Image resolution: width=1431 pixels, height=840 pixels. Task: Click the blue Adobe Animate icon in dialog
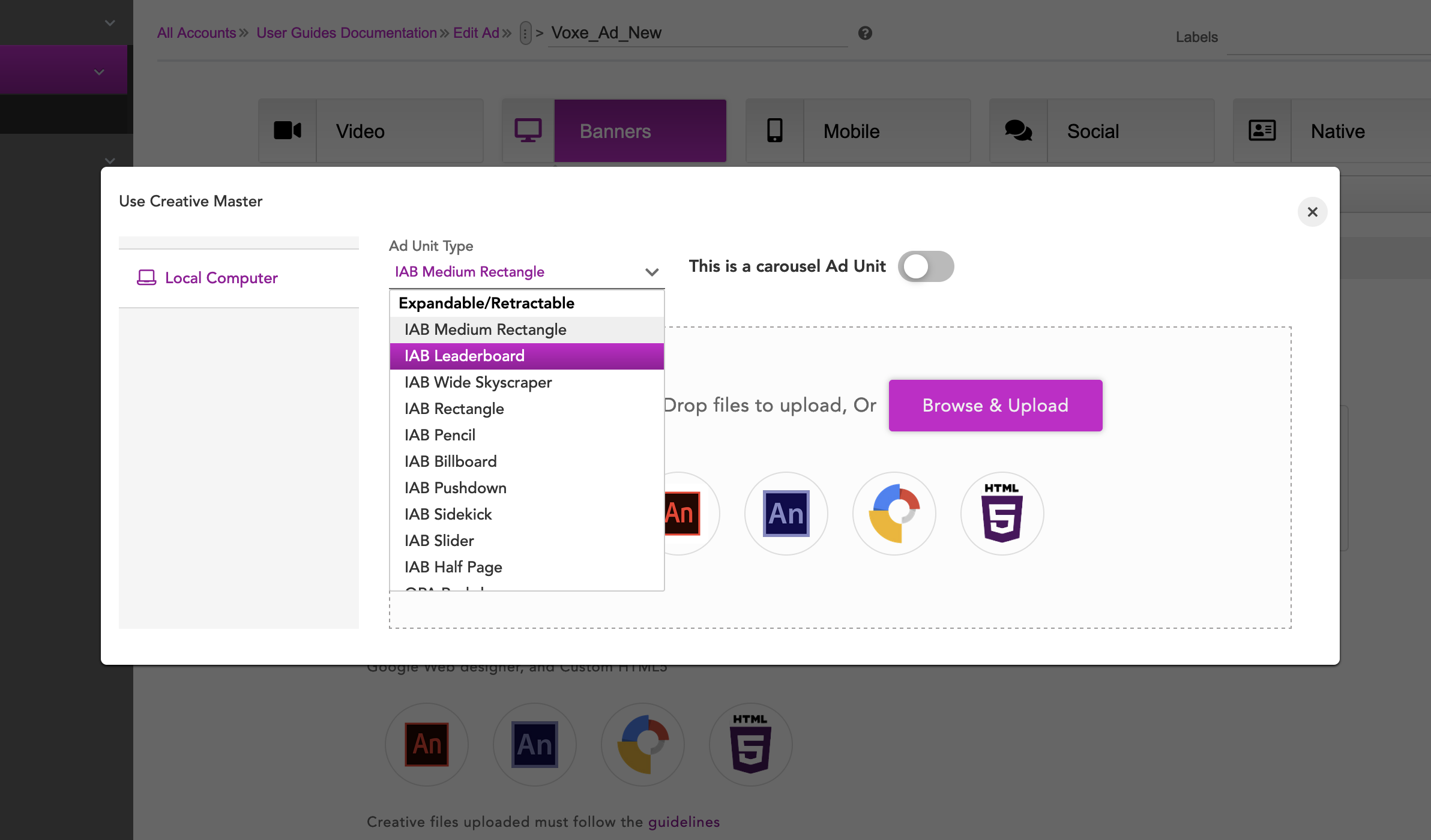[x=786, y=514]
